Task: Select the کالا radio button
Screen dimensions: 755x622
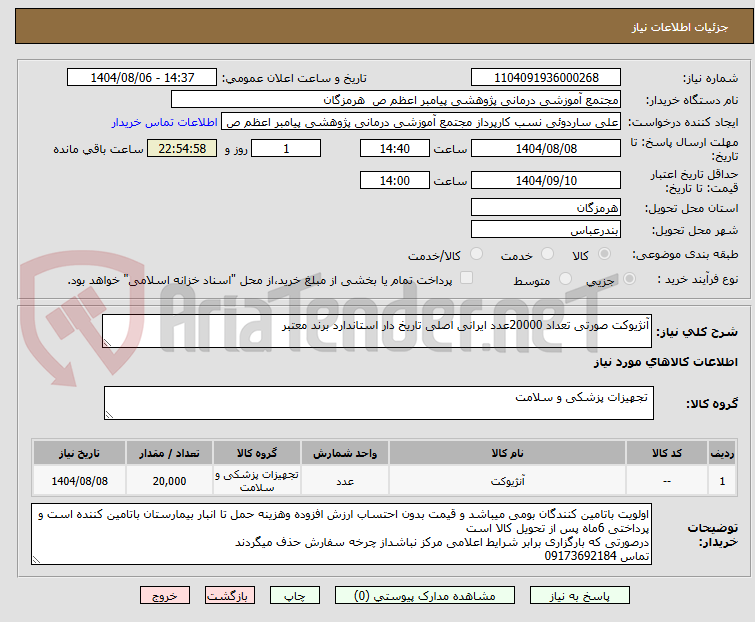Action: coord(604,254)
